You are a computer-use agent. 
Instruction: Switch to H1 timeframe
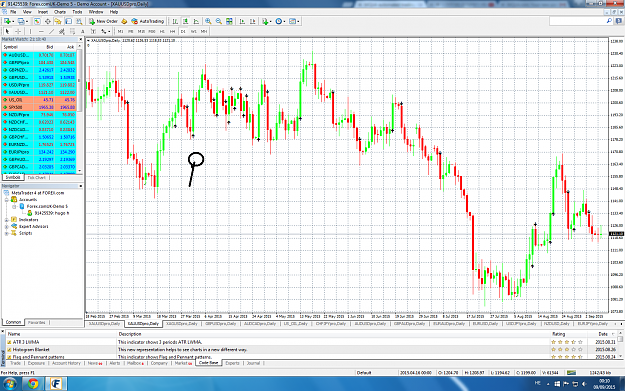pyautogui.click(x=162, y=31)
